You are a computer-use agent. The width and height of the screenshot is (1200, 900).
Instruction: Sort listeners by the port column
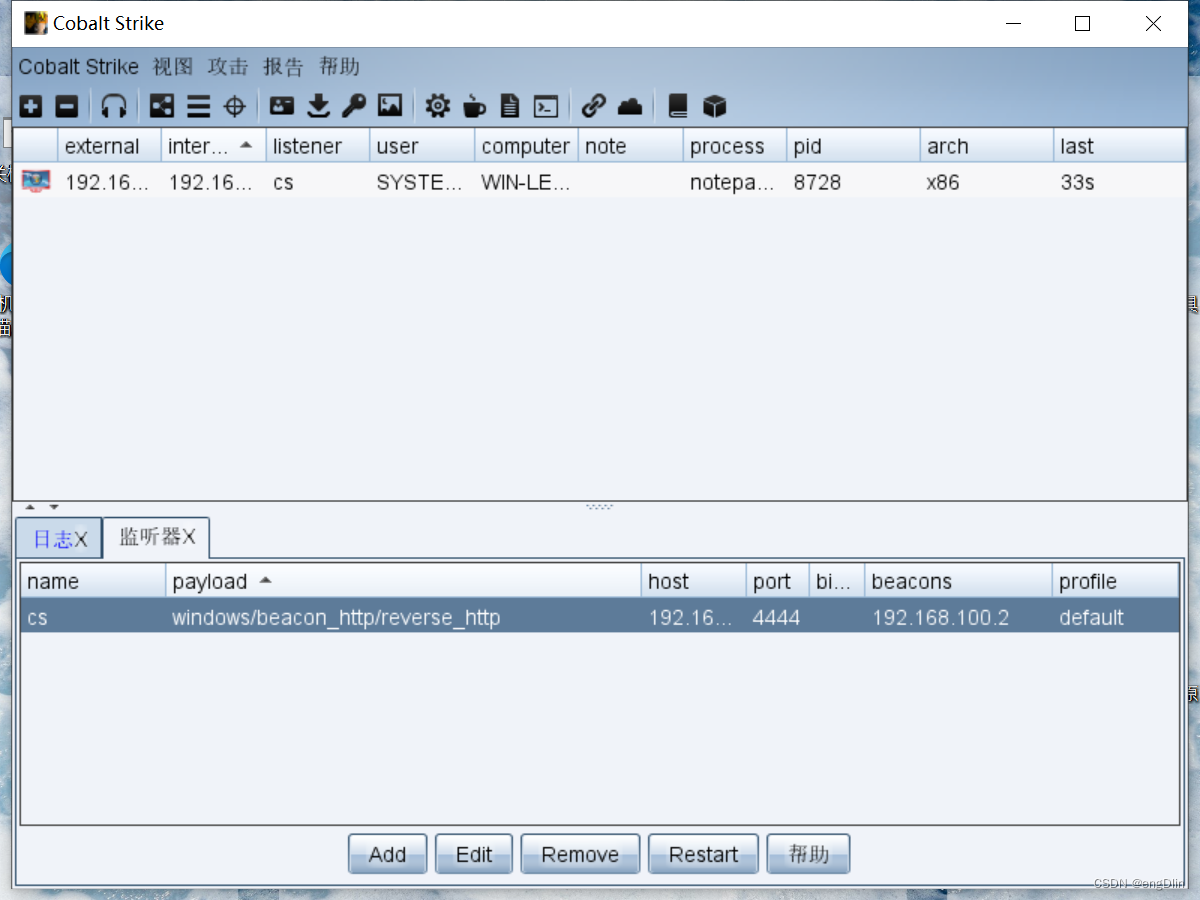point(777,581)
